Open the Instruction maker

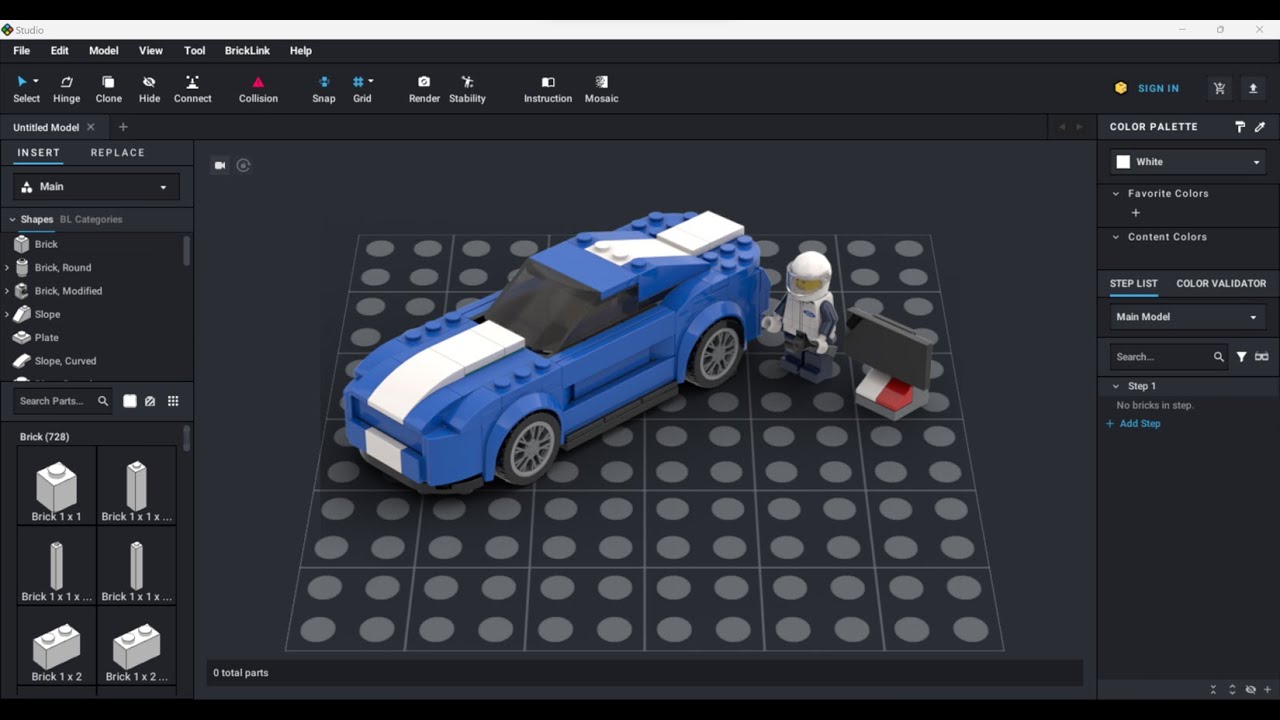point(548,89)
